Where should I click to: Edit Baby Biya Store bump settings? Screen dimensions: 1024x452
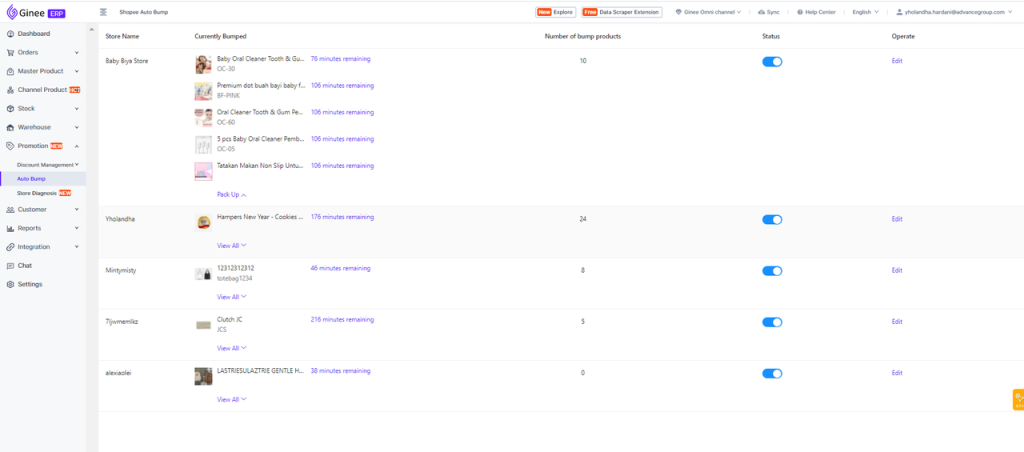tap(897, 61)
